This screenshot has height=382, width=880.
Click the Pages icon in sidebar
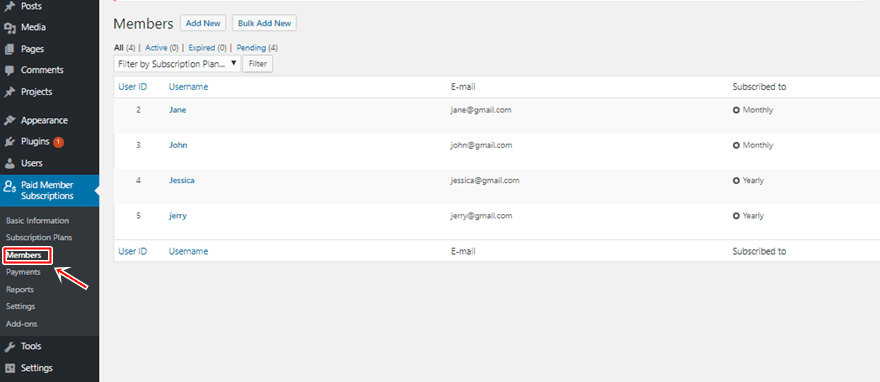tap(9, 49)
